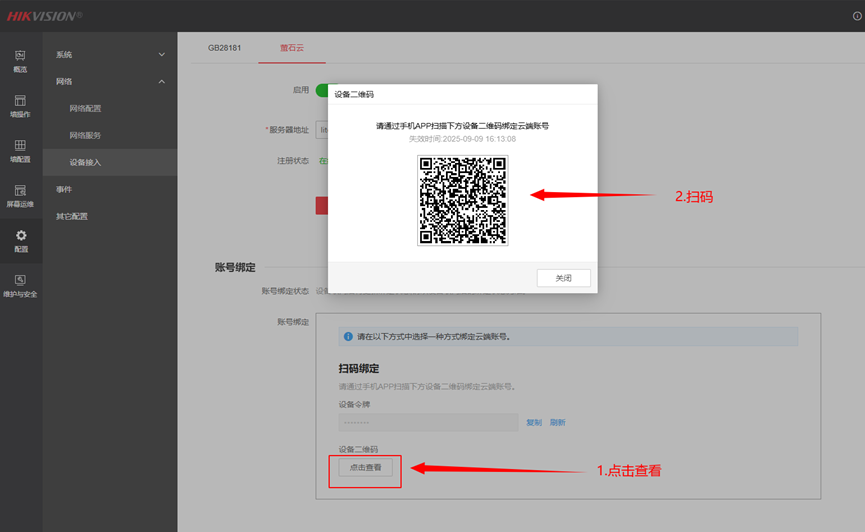Click the 账号绑定 section heading
This screenshot has width=865, height=532.
click(235, 268)
